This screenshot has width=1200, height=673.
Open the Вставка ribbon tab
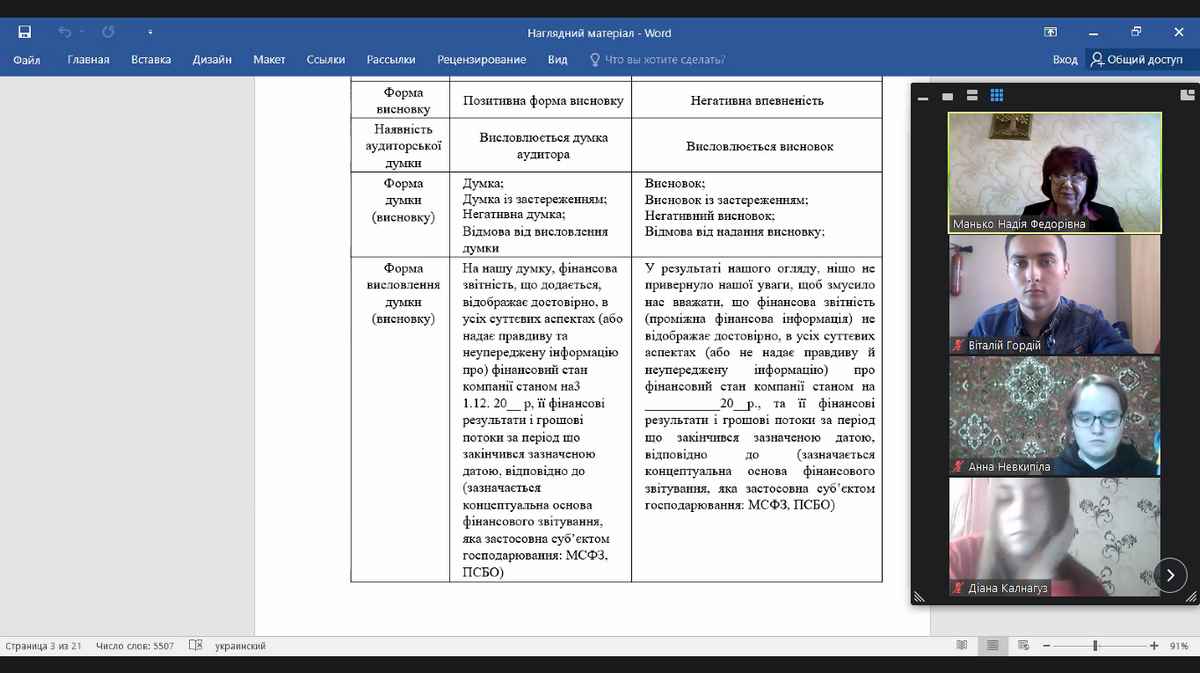[151, 60]
